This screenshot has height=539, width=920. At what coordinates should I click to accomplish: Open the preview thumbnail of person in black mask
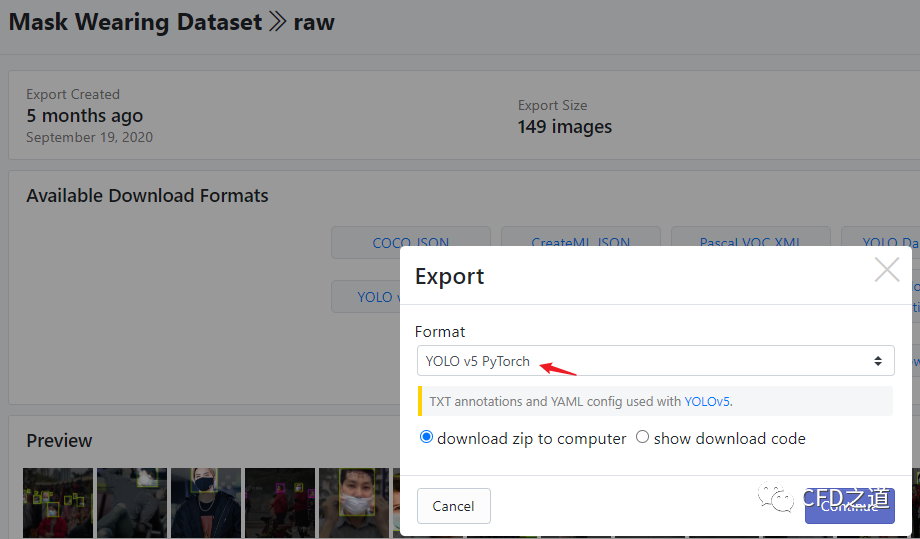click(x=205, y=503)
